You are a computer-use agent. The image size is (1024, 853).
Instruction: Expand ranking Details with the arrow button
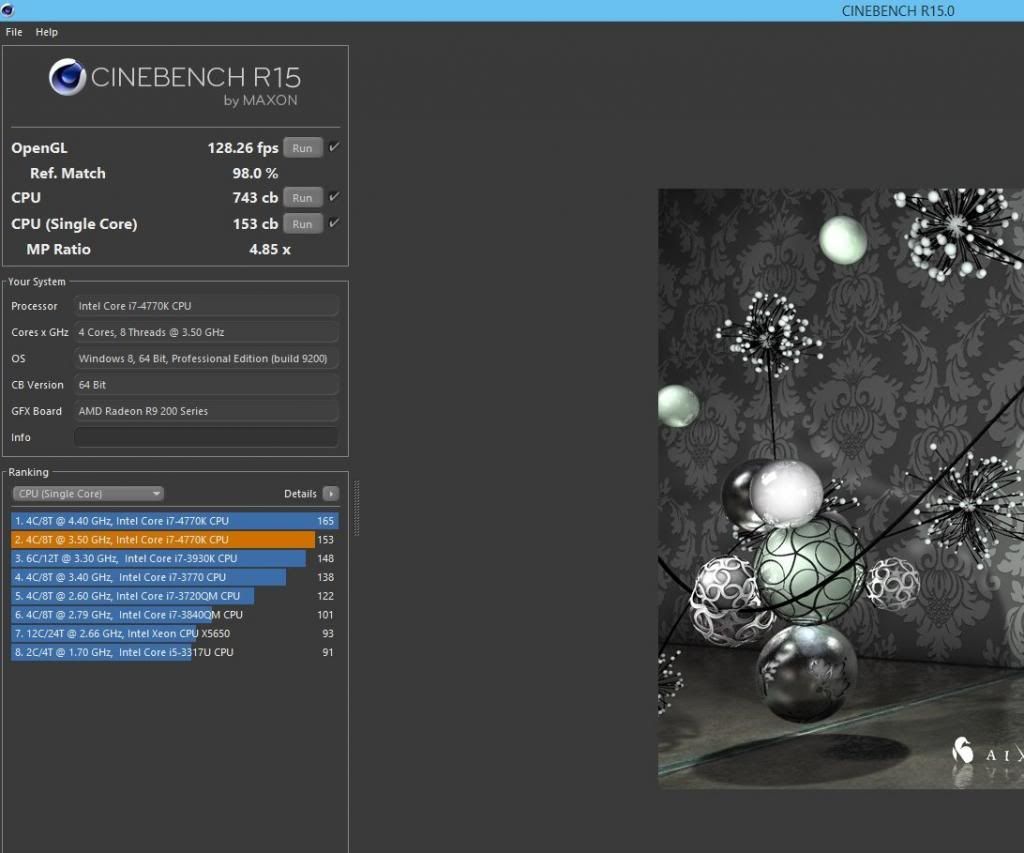(331, 493)
